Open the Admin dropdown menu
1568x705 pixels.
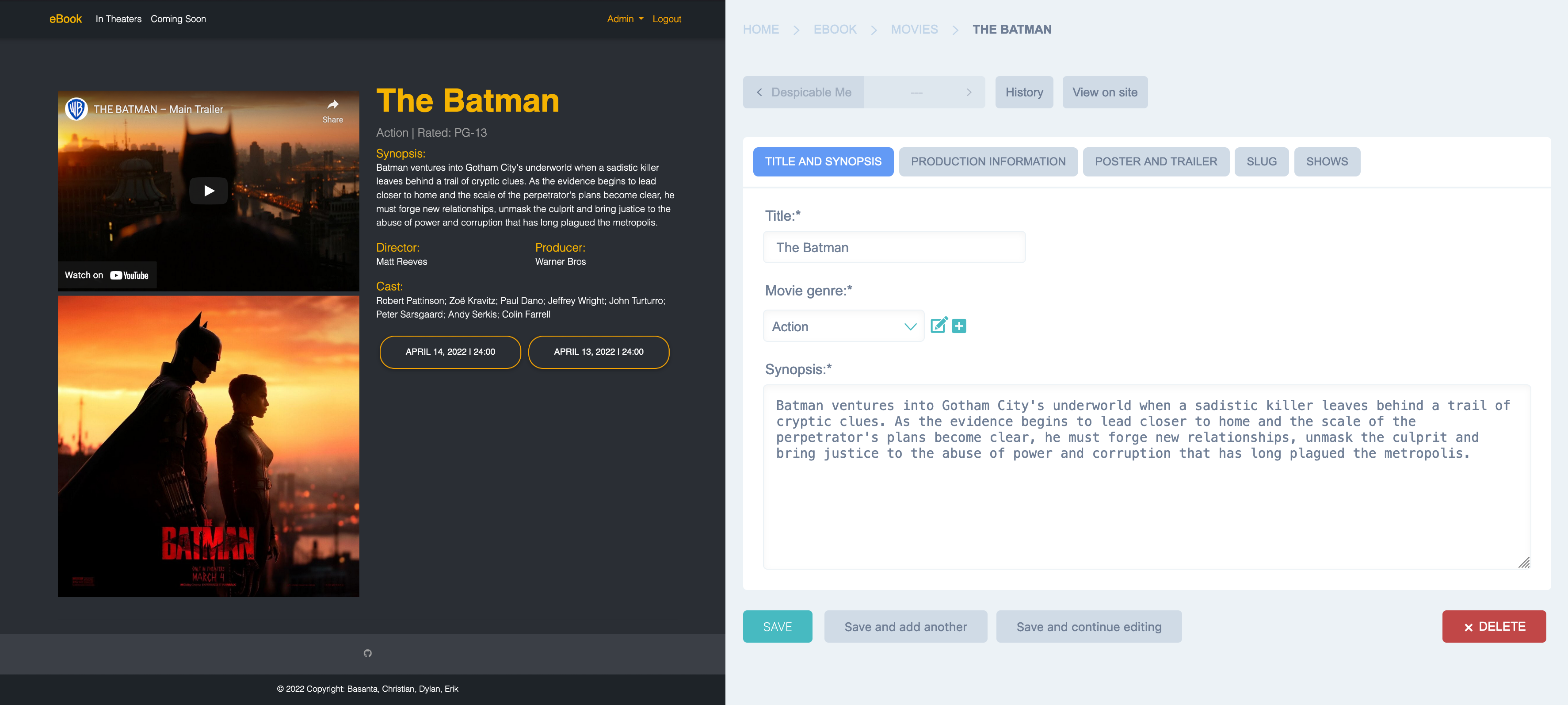(625, 19)
